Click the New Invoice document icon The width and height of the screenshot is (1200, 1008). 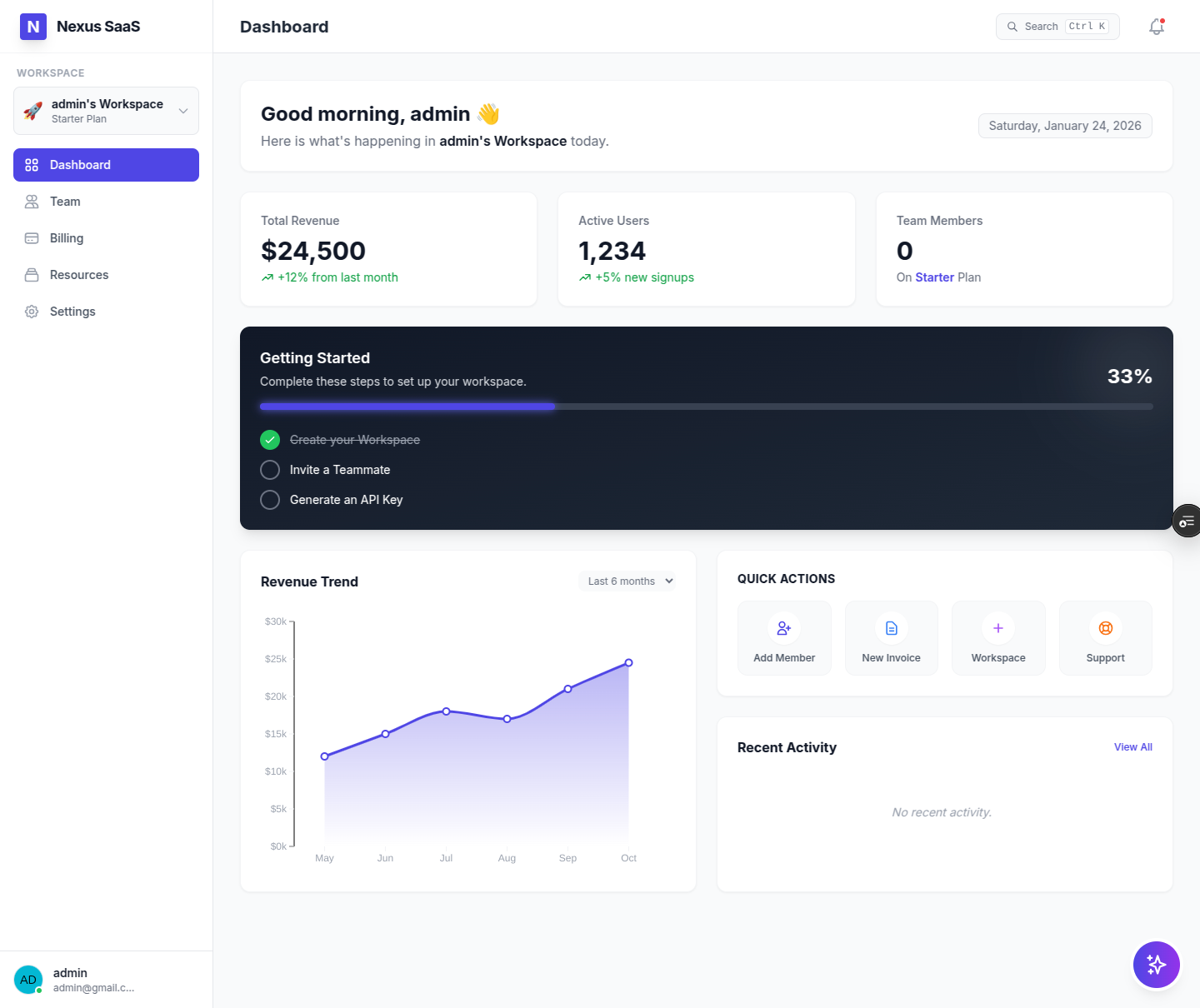[892, 628]
